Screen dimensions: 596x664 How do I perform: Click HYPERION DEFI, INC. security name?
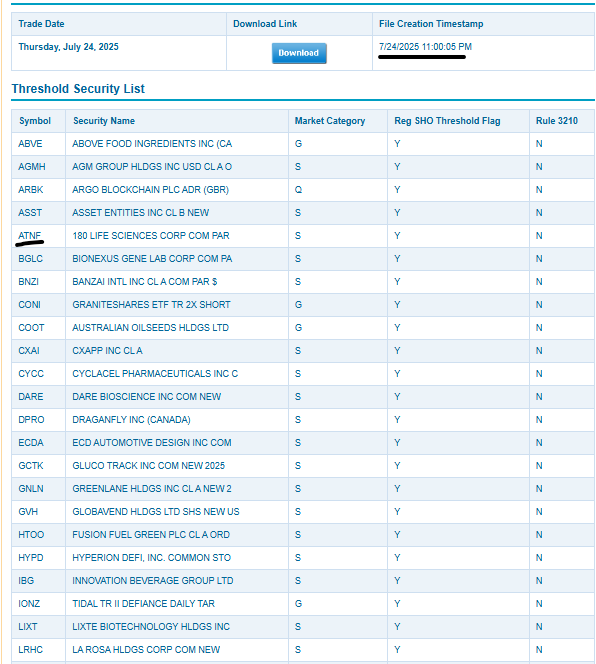152,557
